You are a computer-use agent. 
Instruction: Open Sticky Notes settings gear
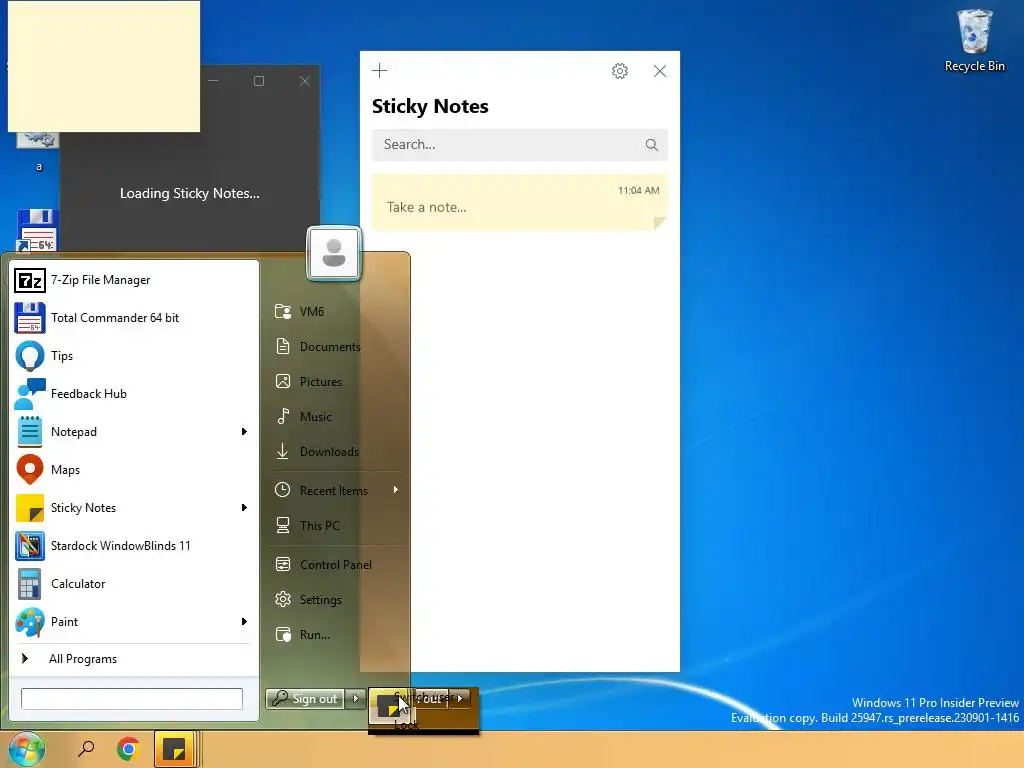620,71
